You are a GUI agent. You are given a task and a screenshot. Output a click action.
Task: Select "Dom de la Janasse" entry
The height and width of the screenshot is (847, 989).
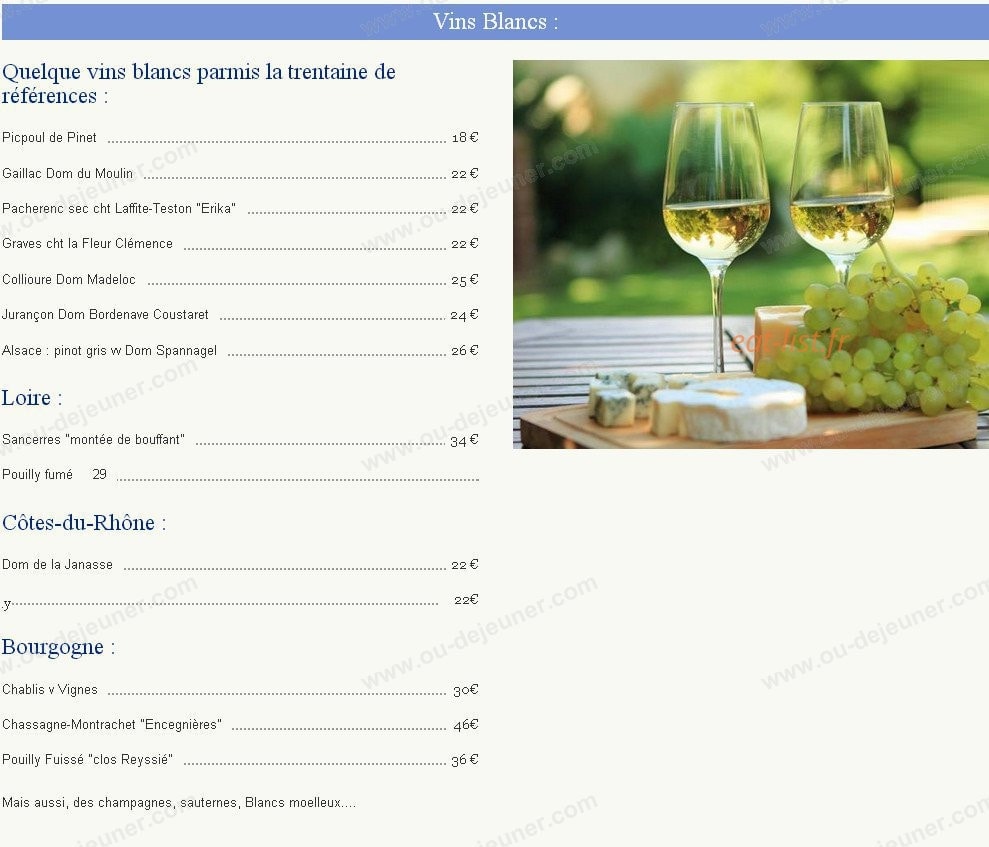coord(57,564)
